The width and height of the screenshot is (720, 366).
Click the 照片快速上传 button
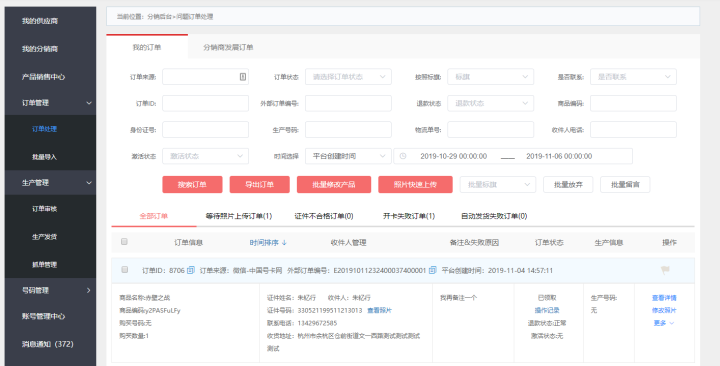coord(415,185)
